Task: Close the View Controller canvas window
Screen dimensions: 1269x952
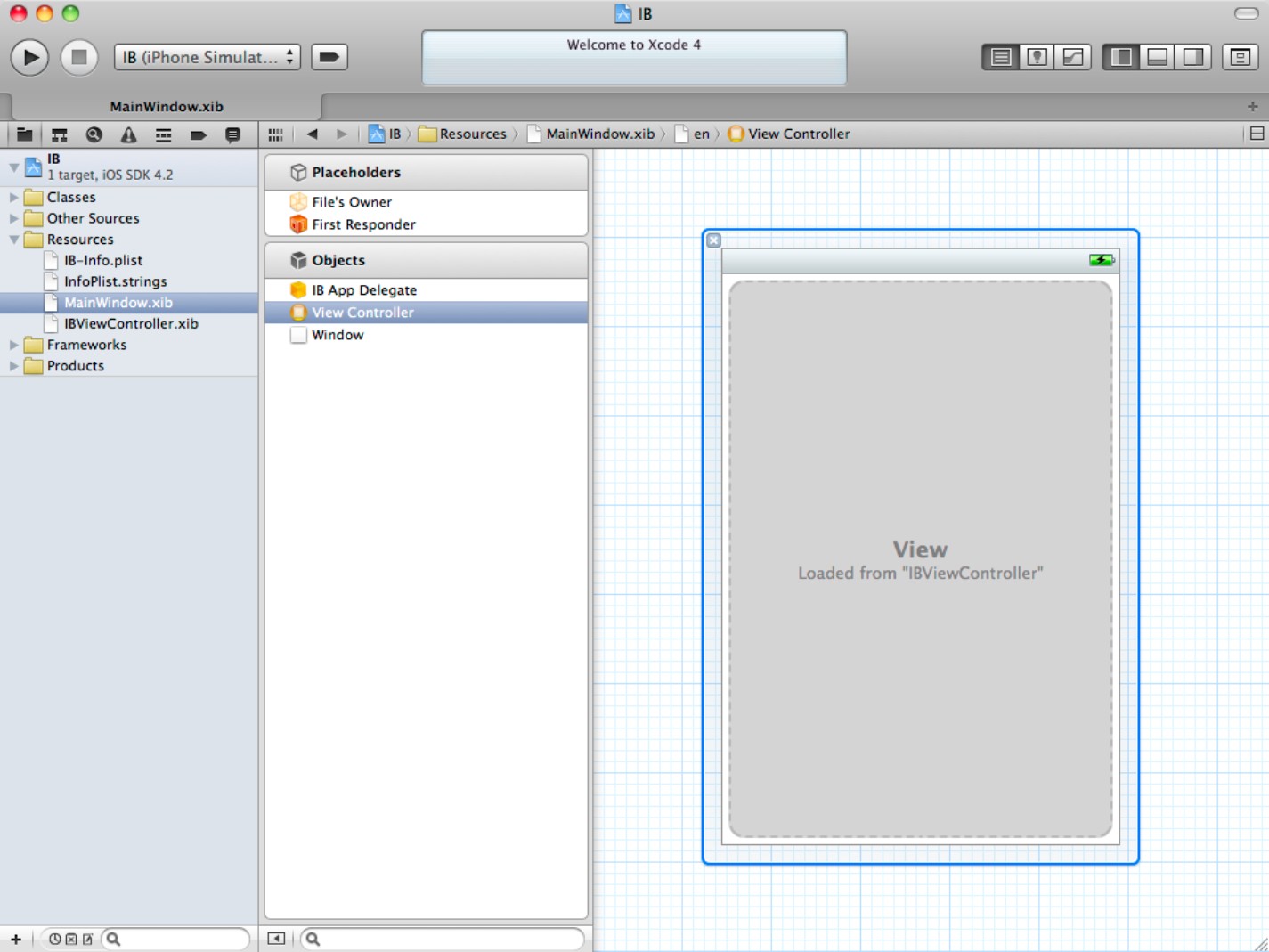Action: (x=713, y=240)
